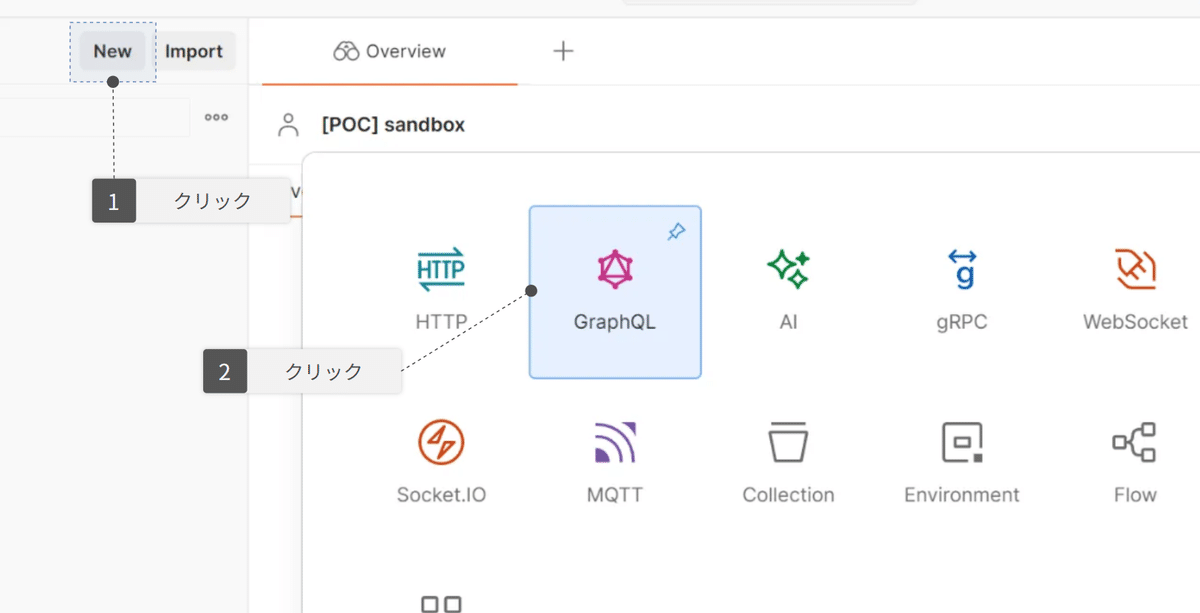Open a new tab with the plus button
The image size is (1200, 613).
tap(562, 51)
